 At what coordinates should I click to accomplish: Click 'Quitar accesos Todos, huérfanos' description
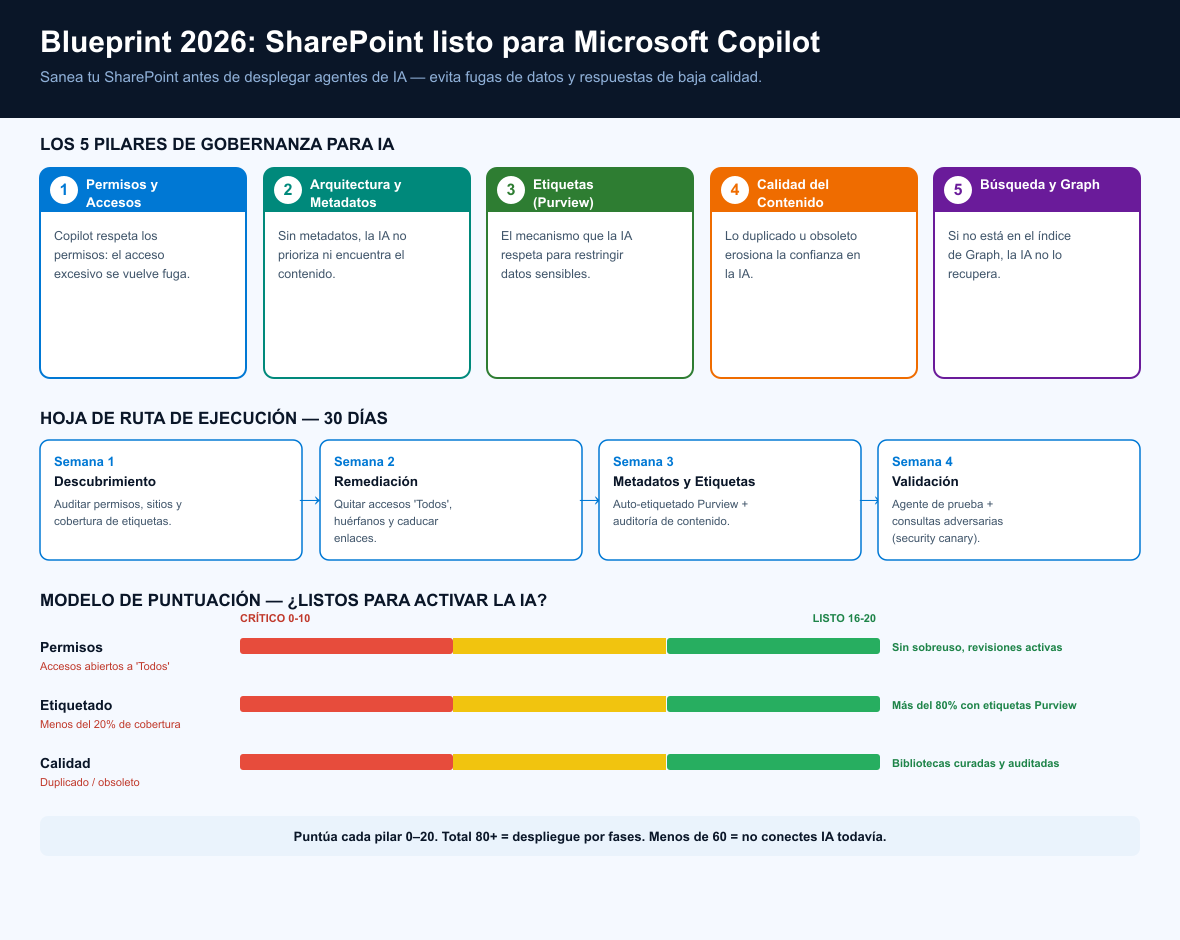tap(393, 521)
